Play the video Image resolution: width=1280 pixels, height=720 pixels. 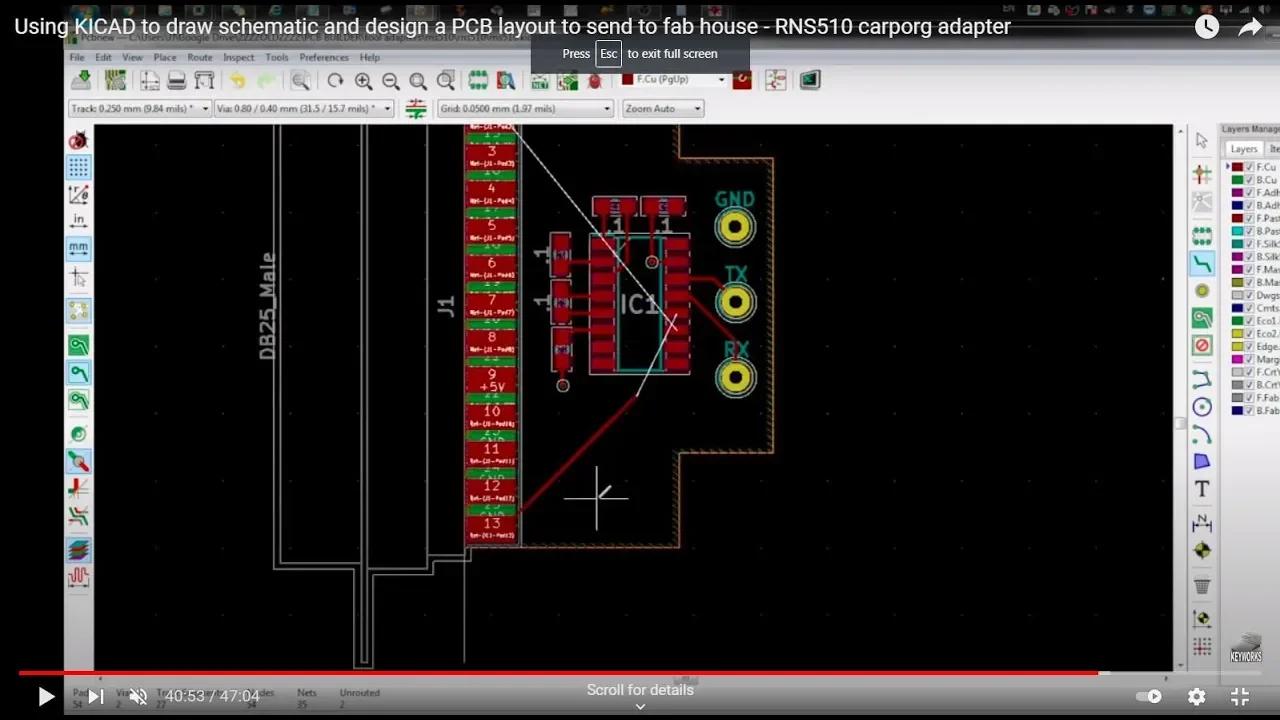coord(45,696)
